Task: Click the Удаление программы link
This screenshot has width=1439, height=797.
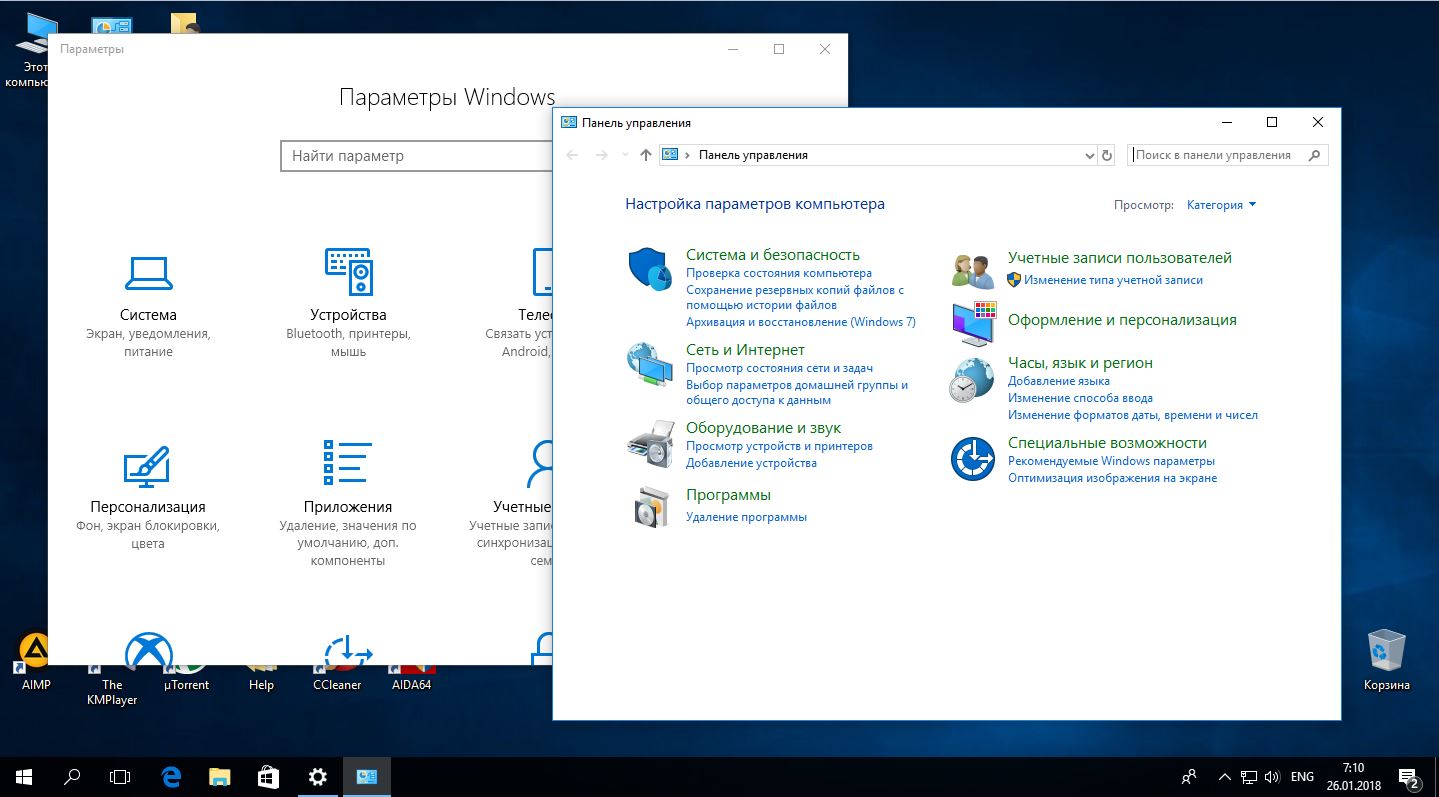Action: (746, 517)
